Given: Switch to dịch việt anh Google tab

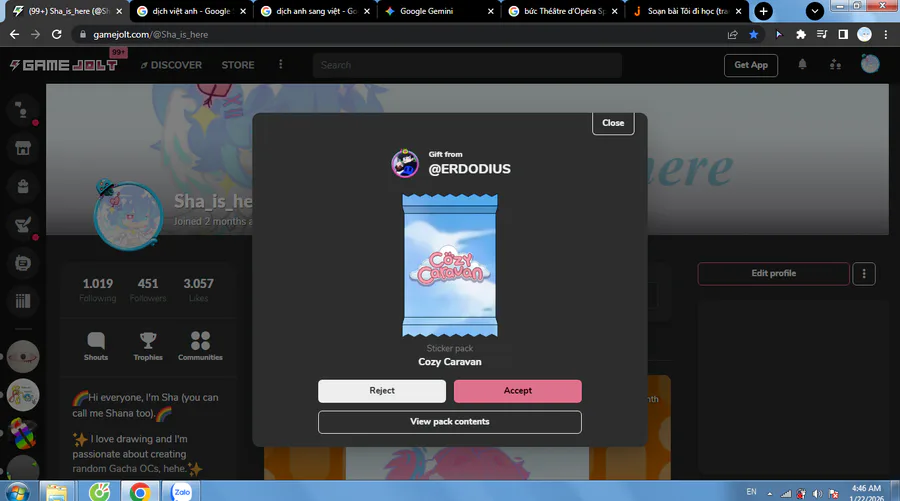Looking at the screenshot, I should [191, 11].
